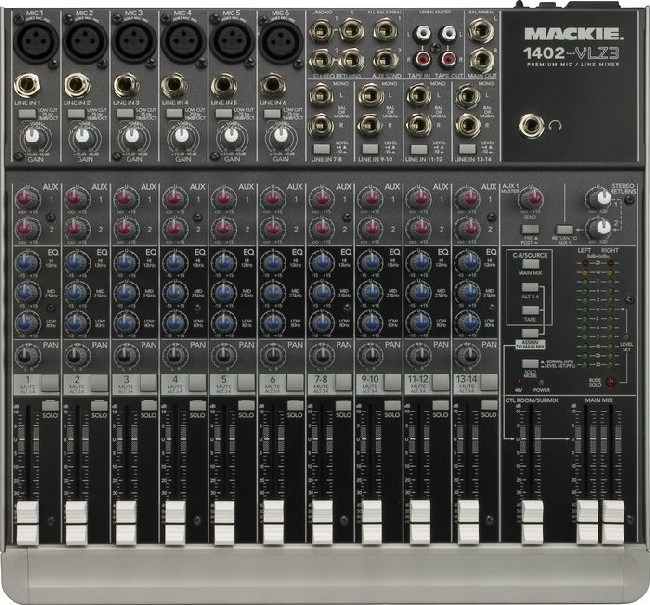Mute channel 5 with its MUTE/ALT 3-4 button
650x605 pixels.
click(x=246, y=383)
